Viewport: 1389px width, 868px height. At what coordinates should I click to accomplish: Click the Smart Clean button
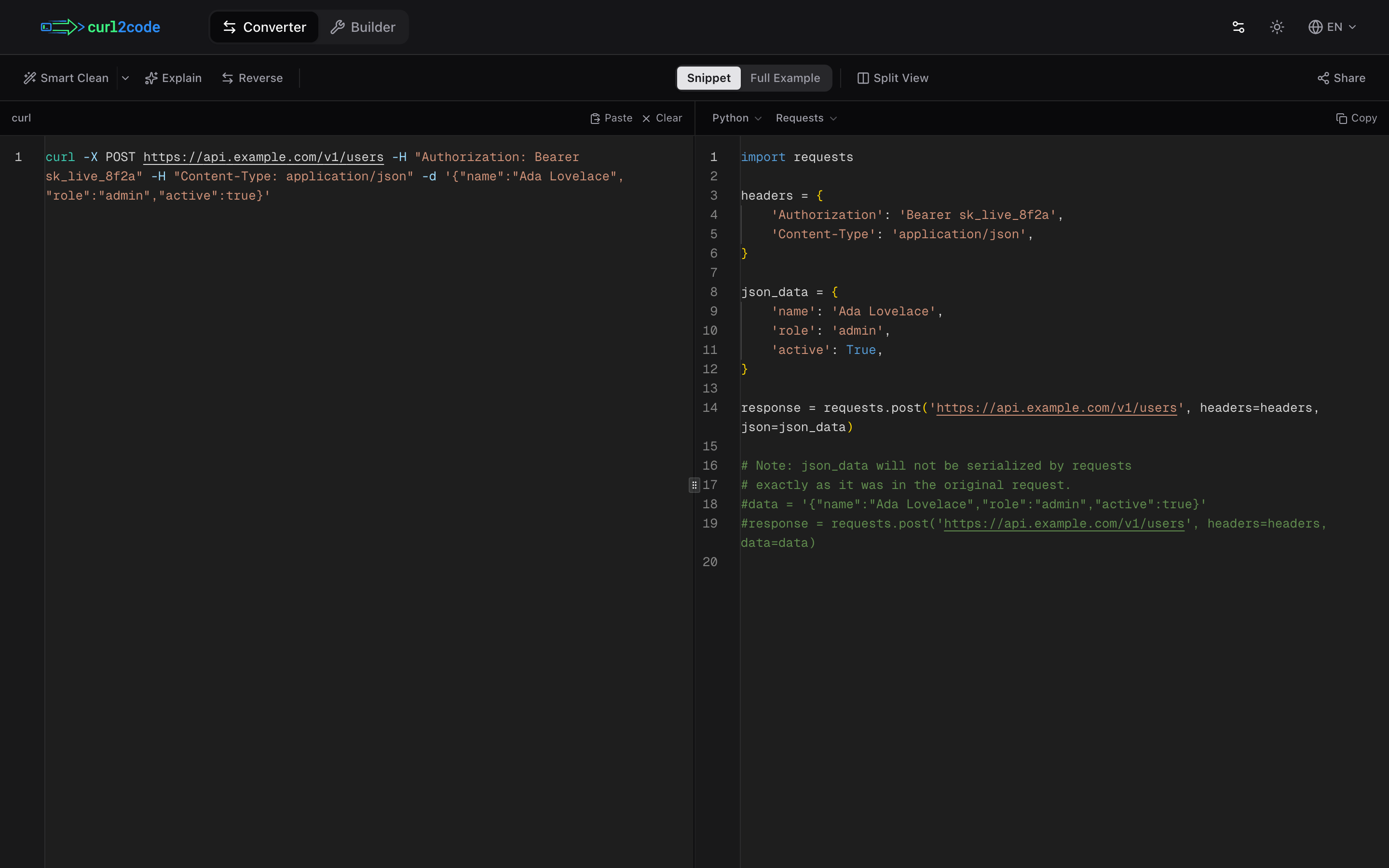point(66,78)
